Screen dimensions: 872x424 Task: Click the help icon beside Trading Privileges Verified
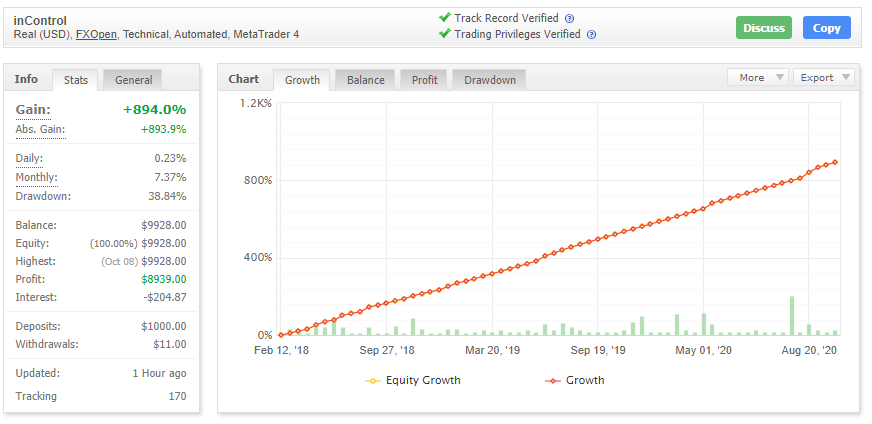tap(592, 34)
